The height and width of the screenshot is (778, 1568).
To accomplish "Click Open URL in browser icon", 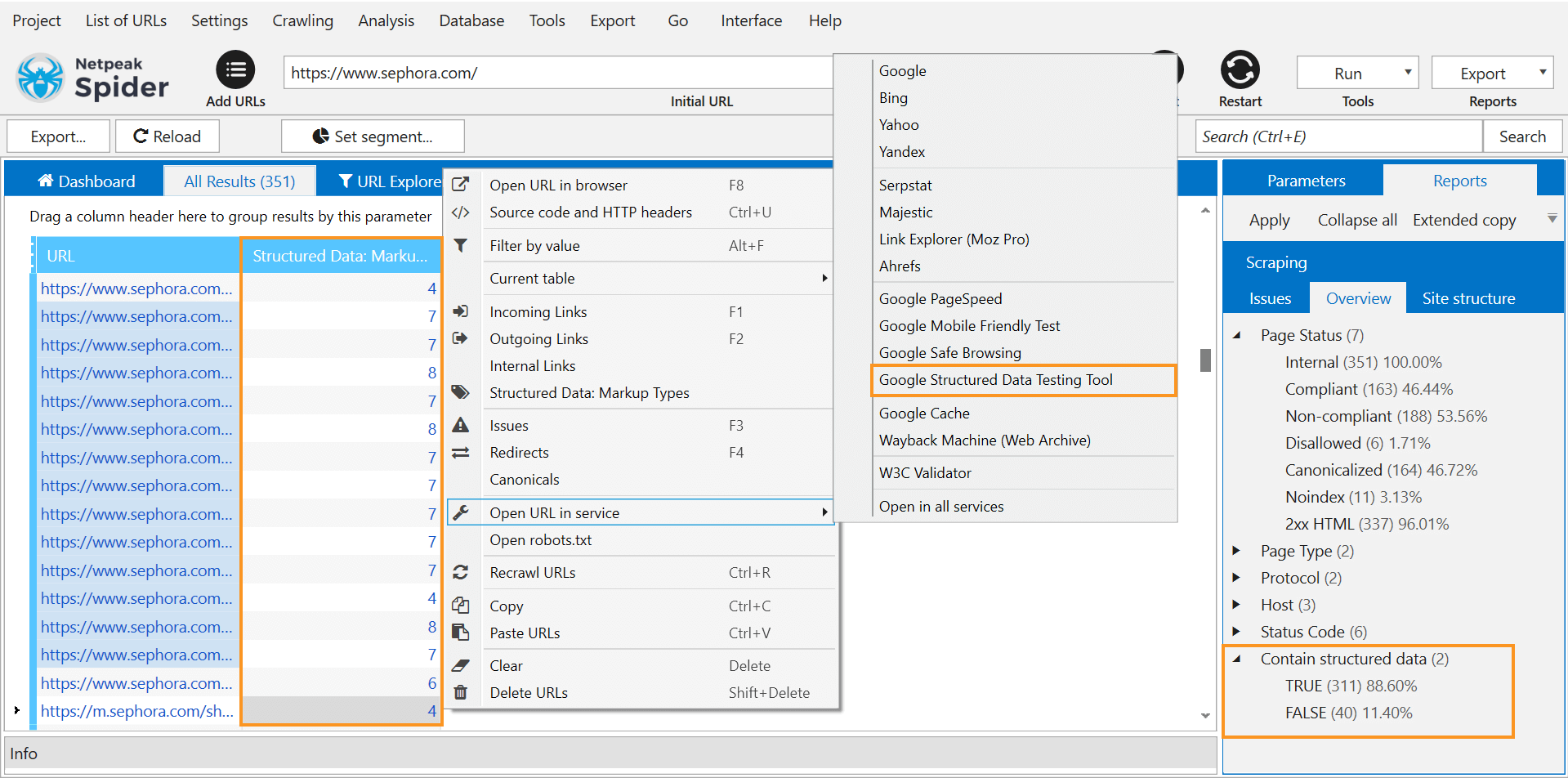I will pos(461,185).
